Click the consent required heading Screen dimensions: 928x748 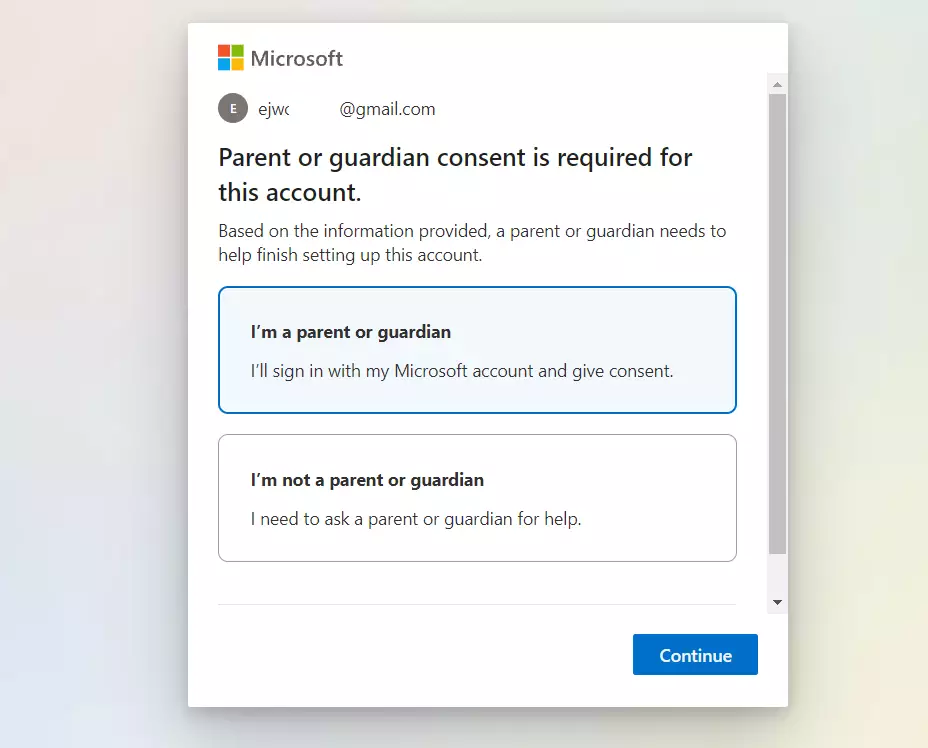click(455, 175)
